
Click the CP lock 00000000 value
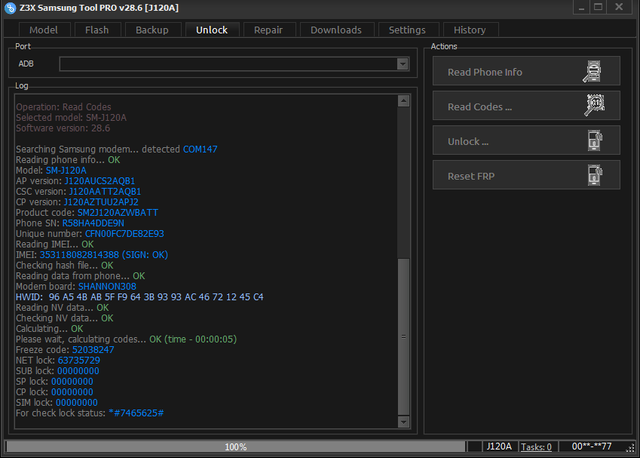[x=72, y=392]
